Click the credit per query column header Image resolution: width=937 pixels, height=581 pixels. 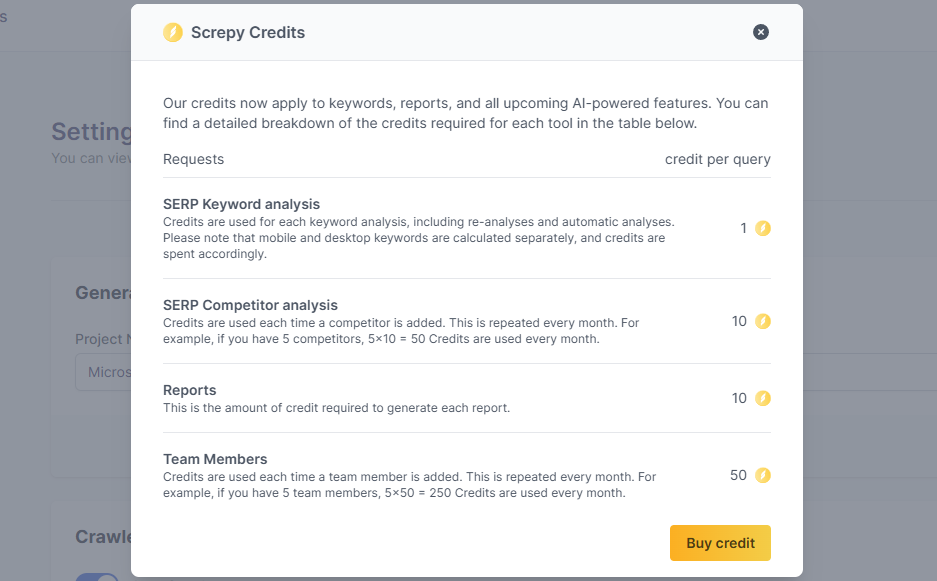[x=717, y=159]
